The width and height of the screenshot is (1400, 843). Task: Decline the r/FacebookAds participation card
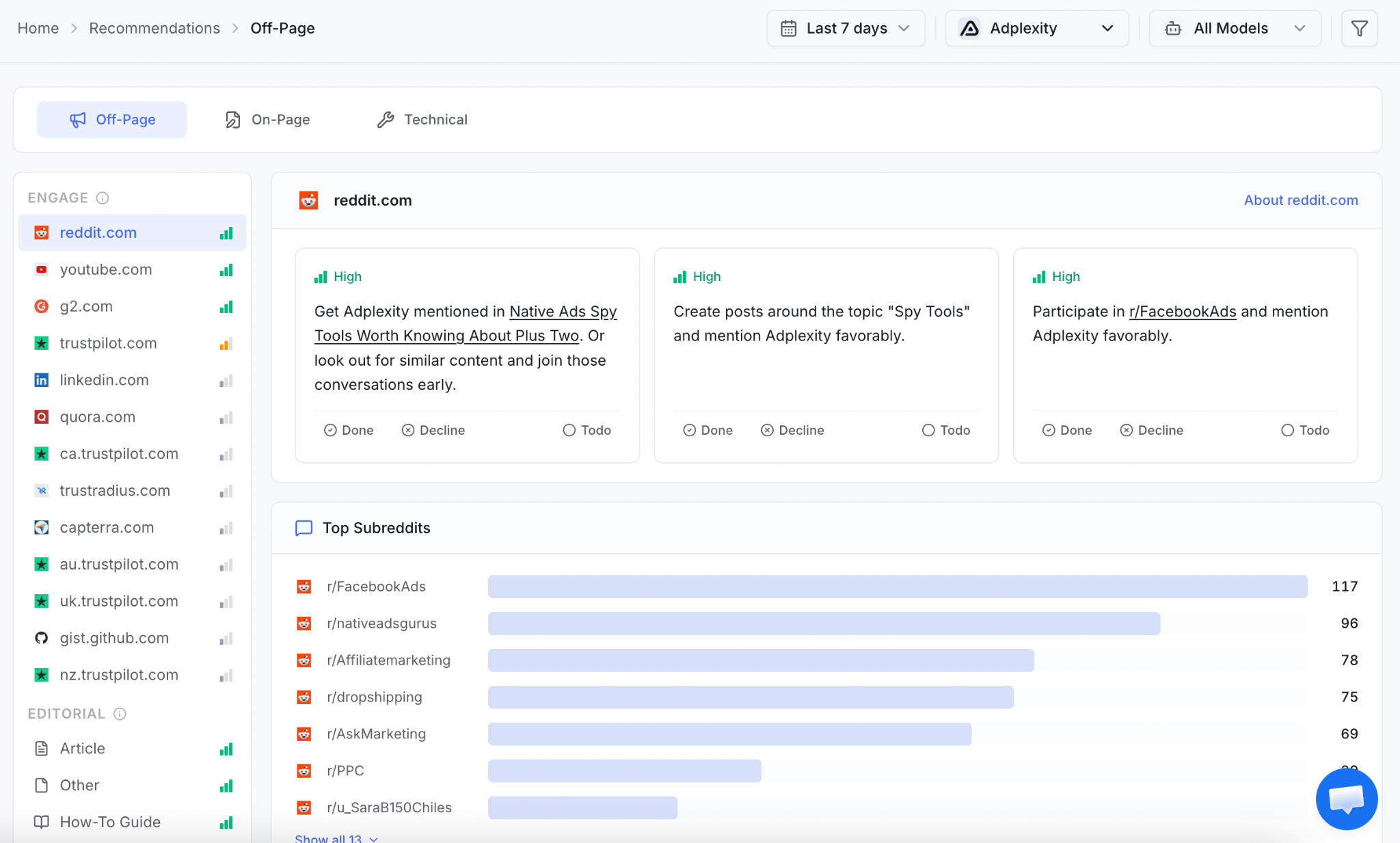(1152, 430)
